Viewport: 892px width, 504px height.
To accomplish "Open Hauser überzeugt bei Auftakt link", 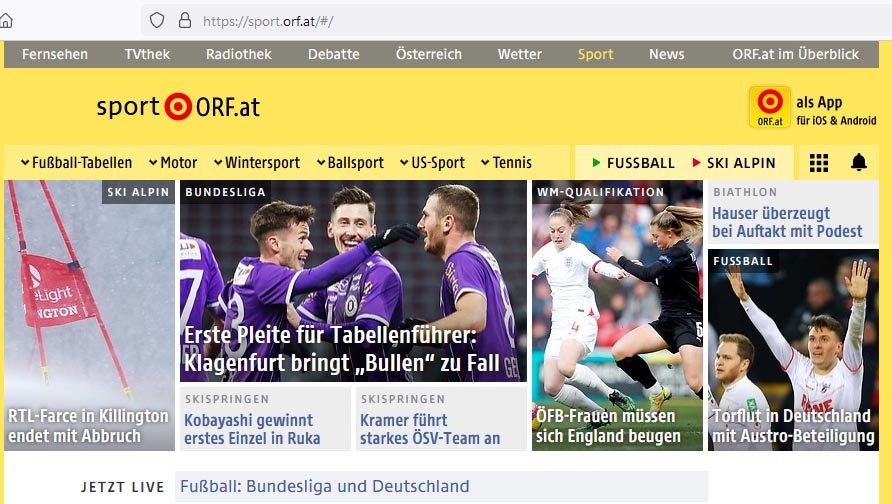I will [x=787, y=222].
